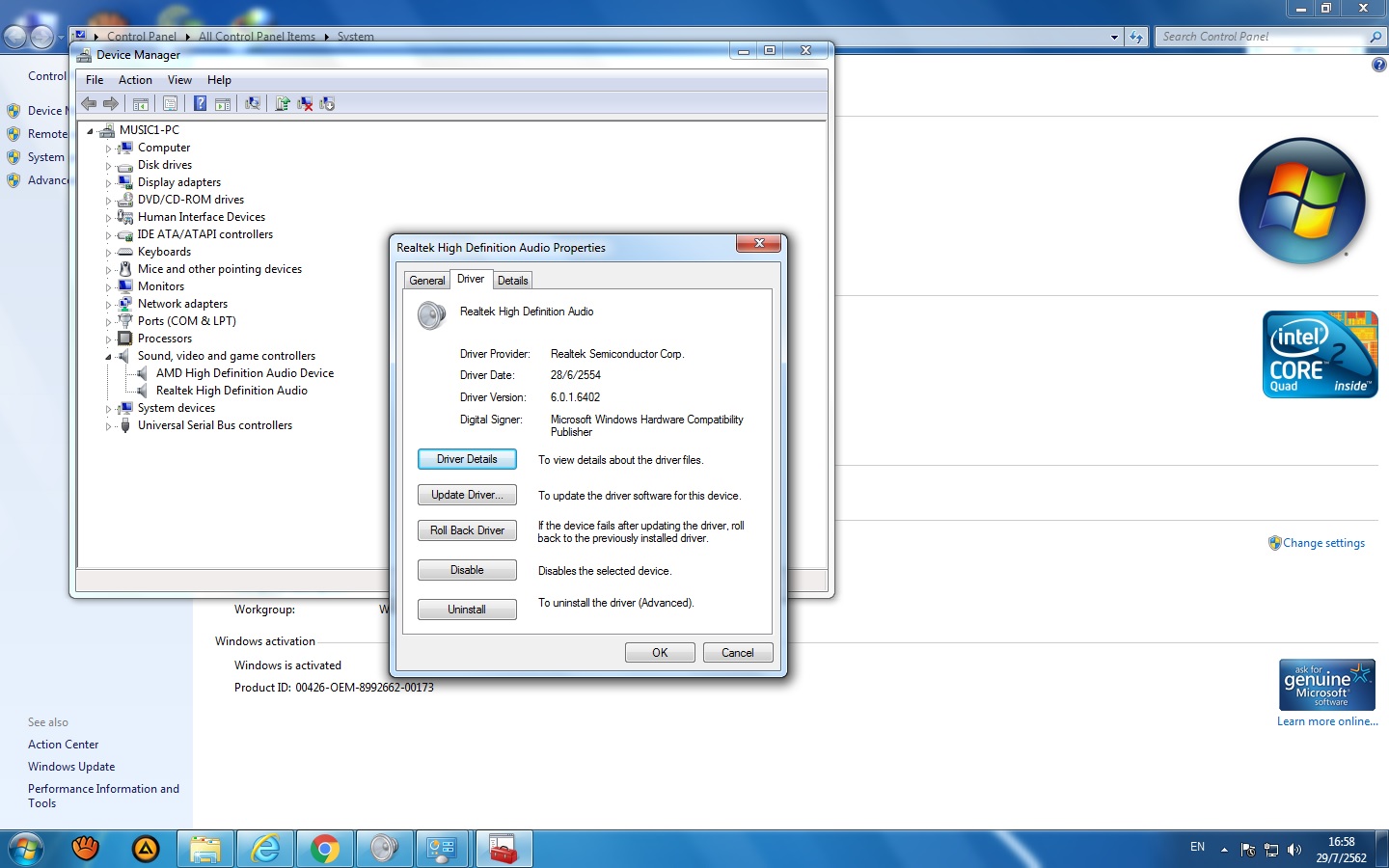Select Realtek High Definition Audio in device tree
Image resolution: width=1389 pixels, height=868 pixels.
click(x=231, y=391)
